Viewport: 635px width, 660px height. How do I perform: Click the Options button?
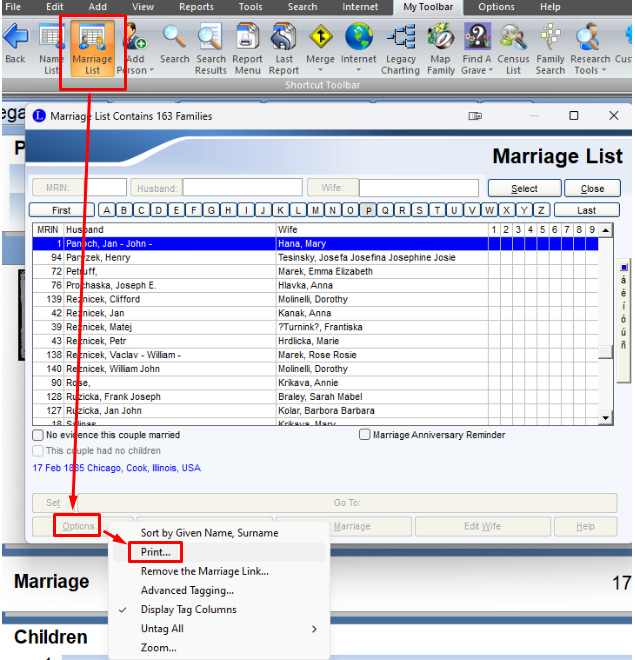tap(78, 526)
